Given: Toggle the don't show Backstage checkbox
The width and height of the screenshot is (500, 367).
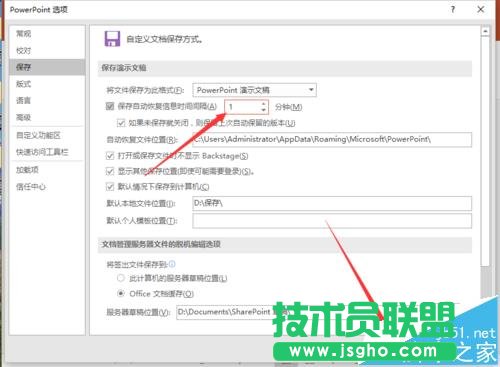Looking at the screenshot, I should 110,155.
